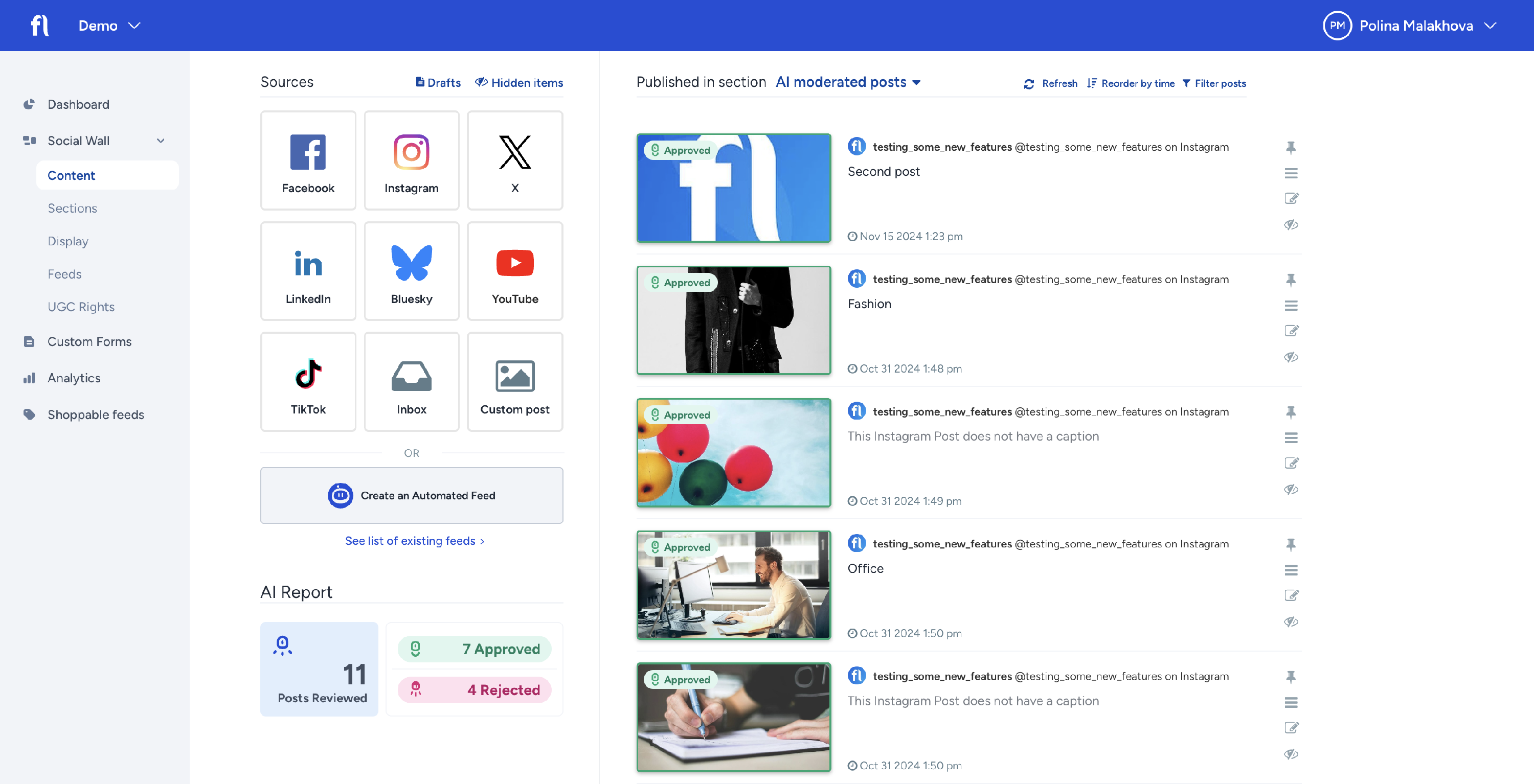1534x784 pixels.
Task: Click Create an Automated Feed button
Action: (412, 495)
